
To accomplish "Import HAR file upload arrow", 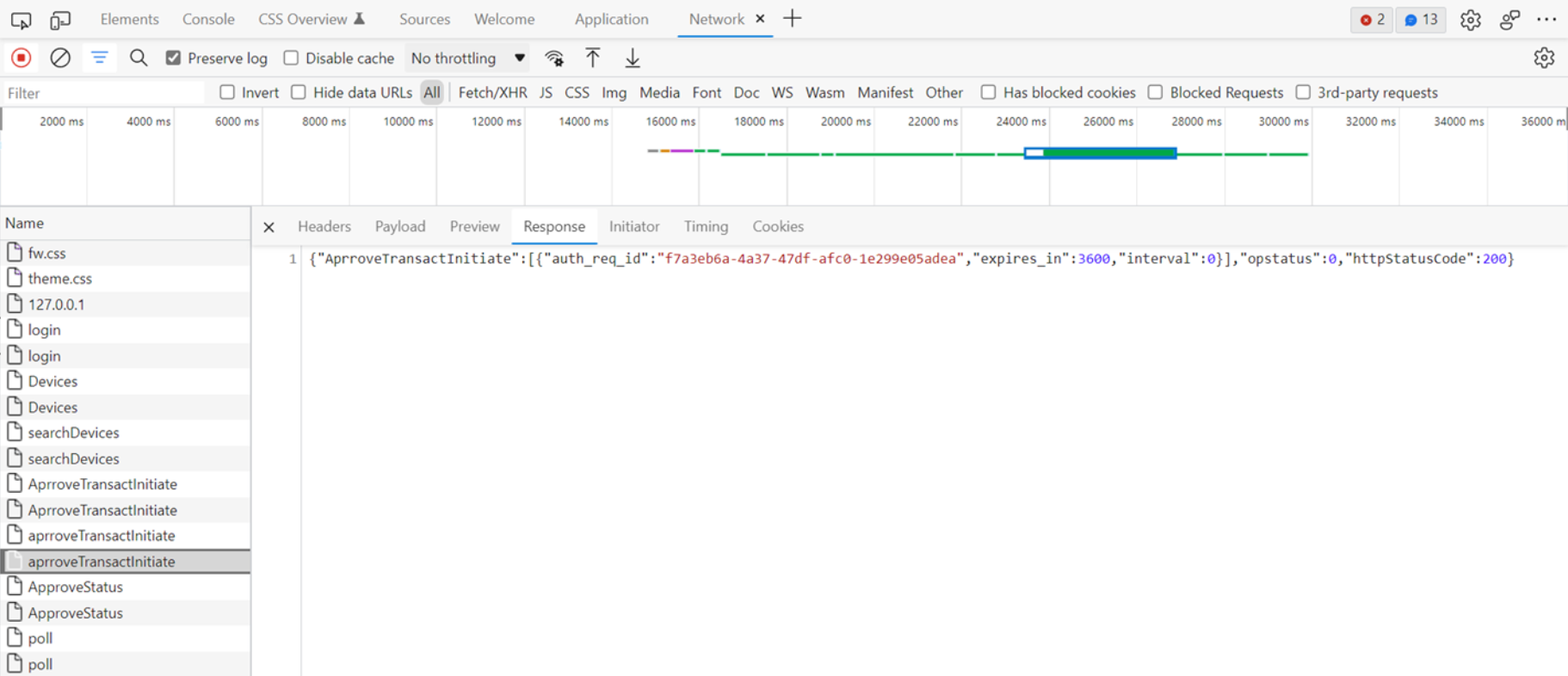I will pyautogui.click(x=593, y=58).
